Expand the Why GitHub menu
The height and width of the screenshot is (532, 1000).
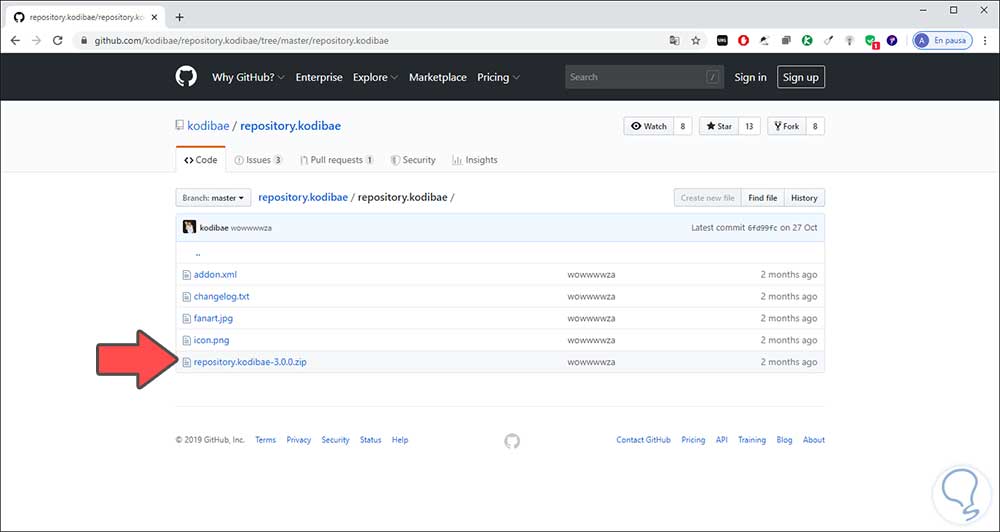click(x=248, y=77)
